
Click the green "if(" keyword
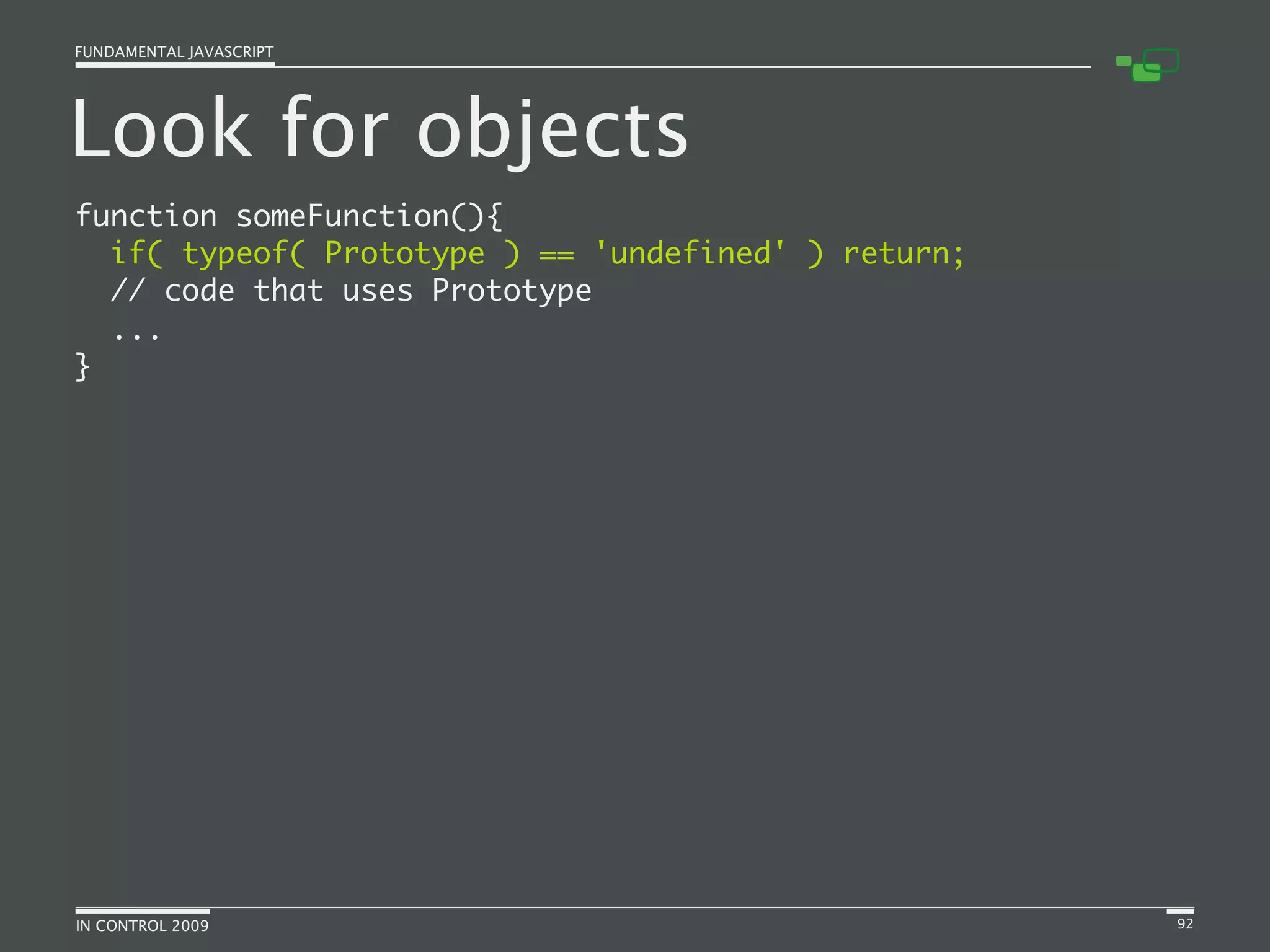136,253
